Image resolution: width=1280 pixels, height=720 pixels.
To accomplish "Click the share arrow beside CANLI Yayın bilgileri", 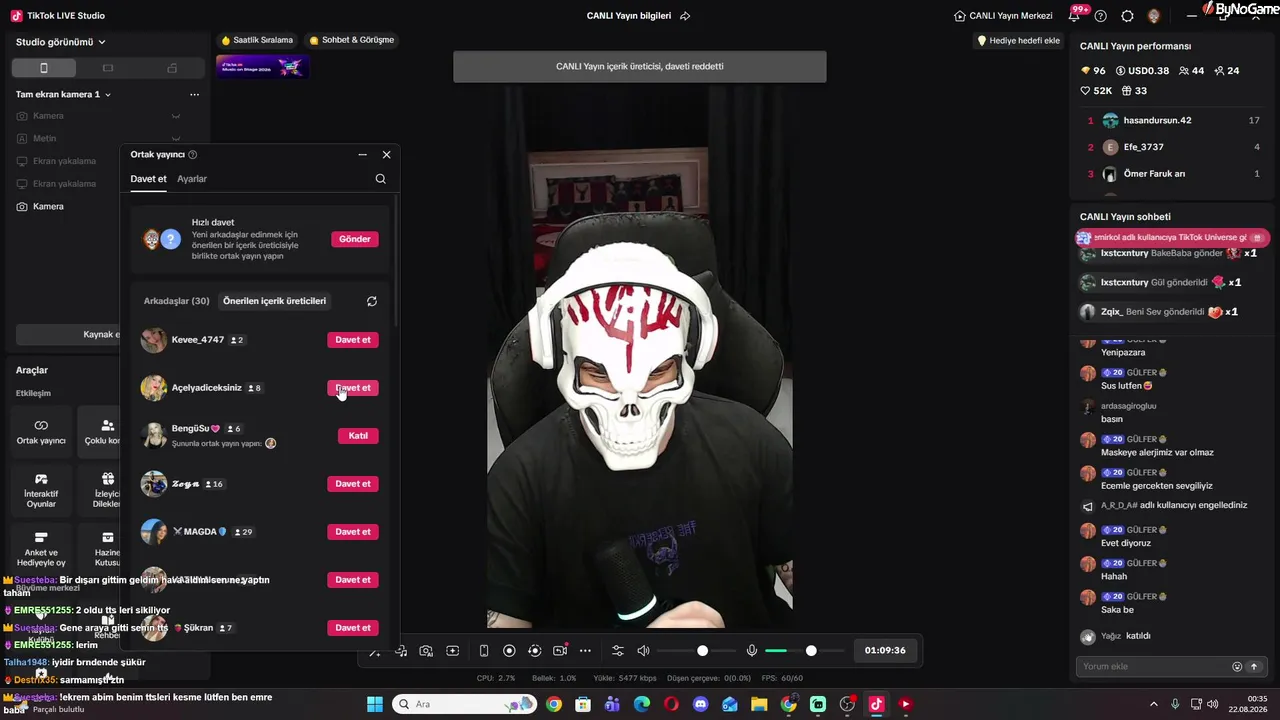I will click(685, 16).
